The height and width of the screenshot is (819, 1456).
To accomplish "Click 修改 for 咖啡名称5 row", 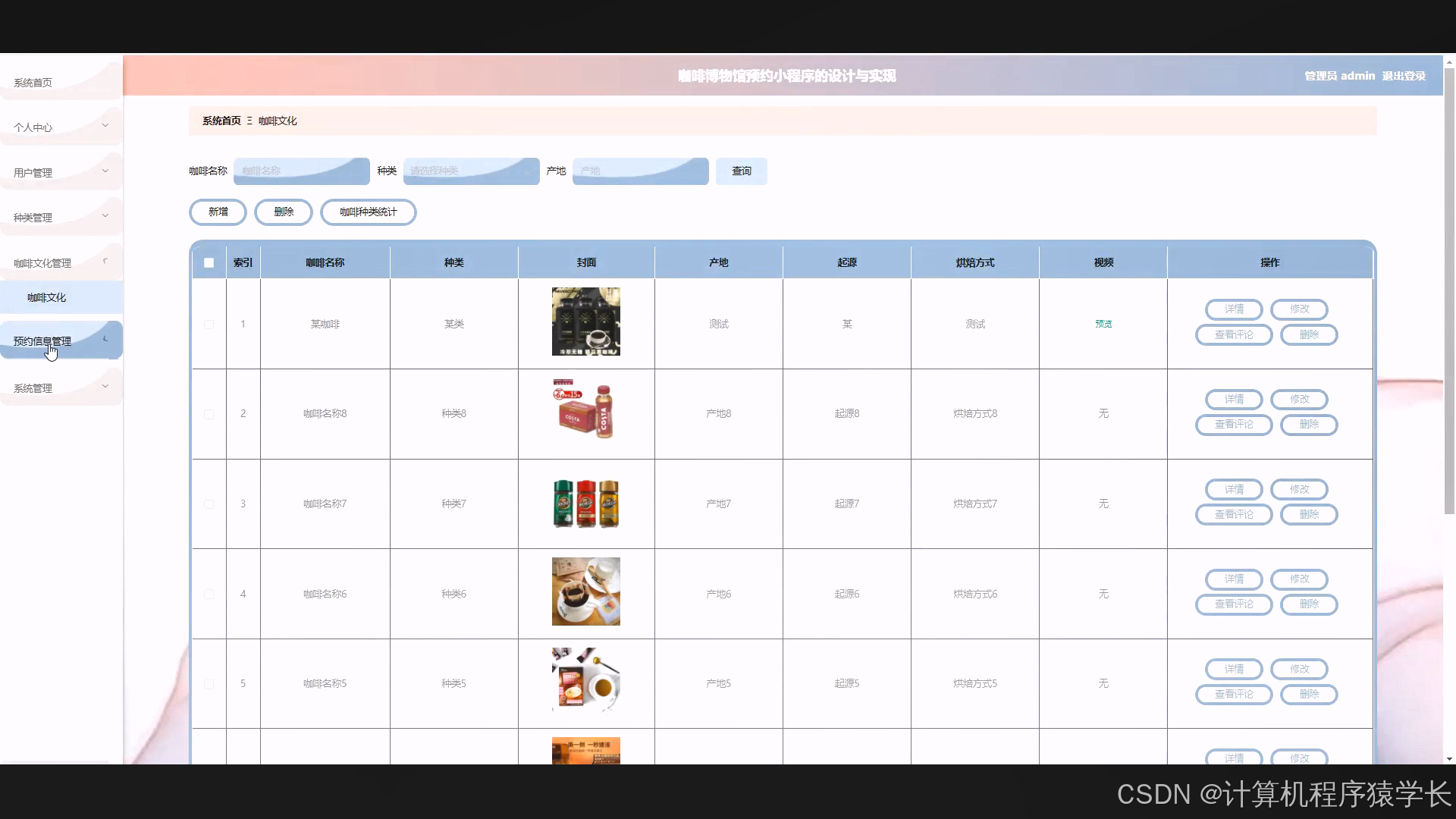I will 1299,669.
